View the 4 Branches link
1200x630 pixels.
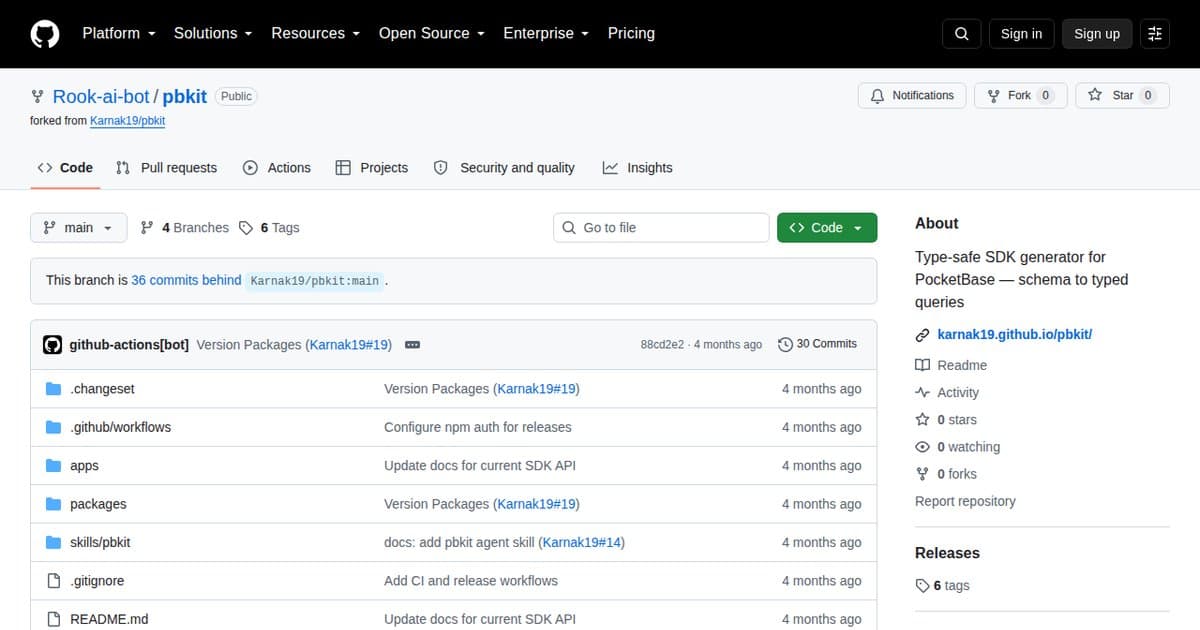[x=185, y=228]
